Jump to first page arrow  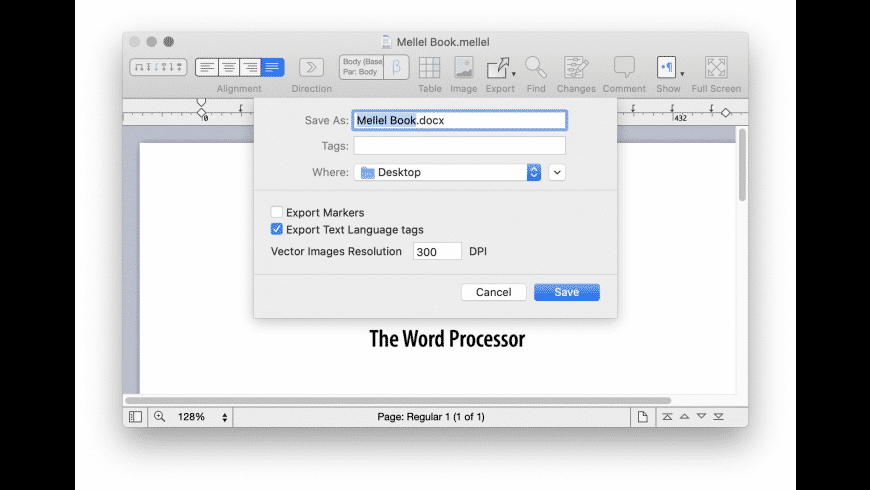[667, 416]
